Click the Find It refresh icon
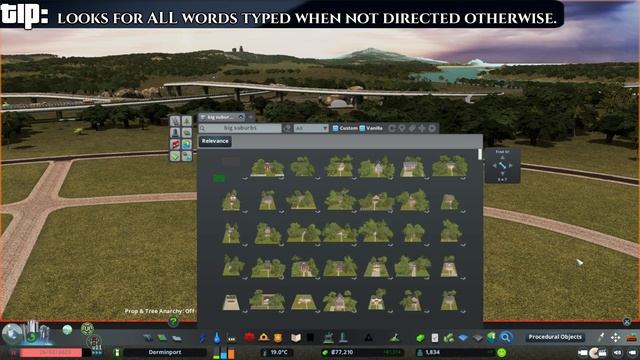Screen dimensions: 640x360 [x=392, y=128]
